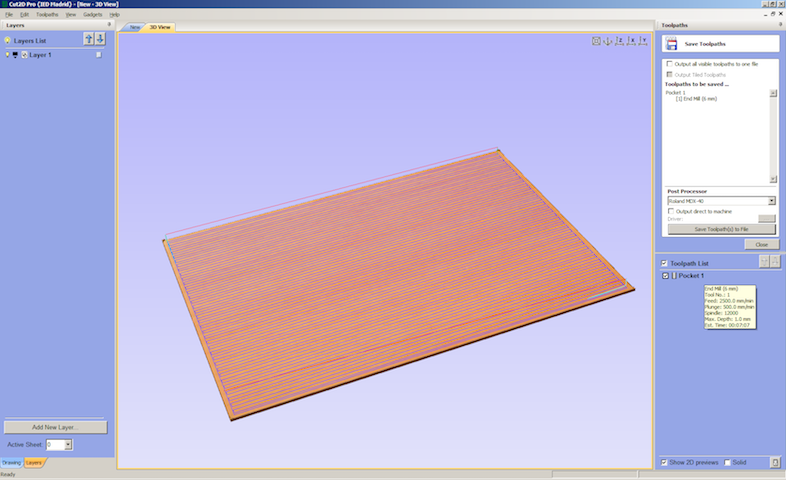This screenshot has height=480, width=786.
Task: Toggle the Show 2D previews checkbox
Action: click(x=664, y=462)
